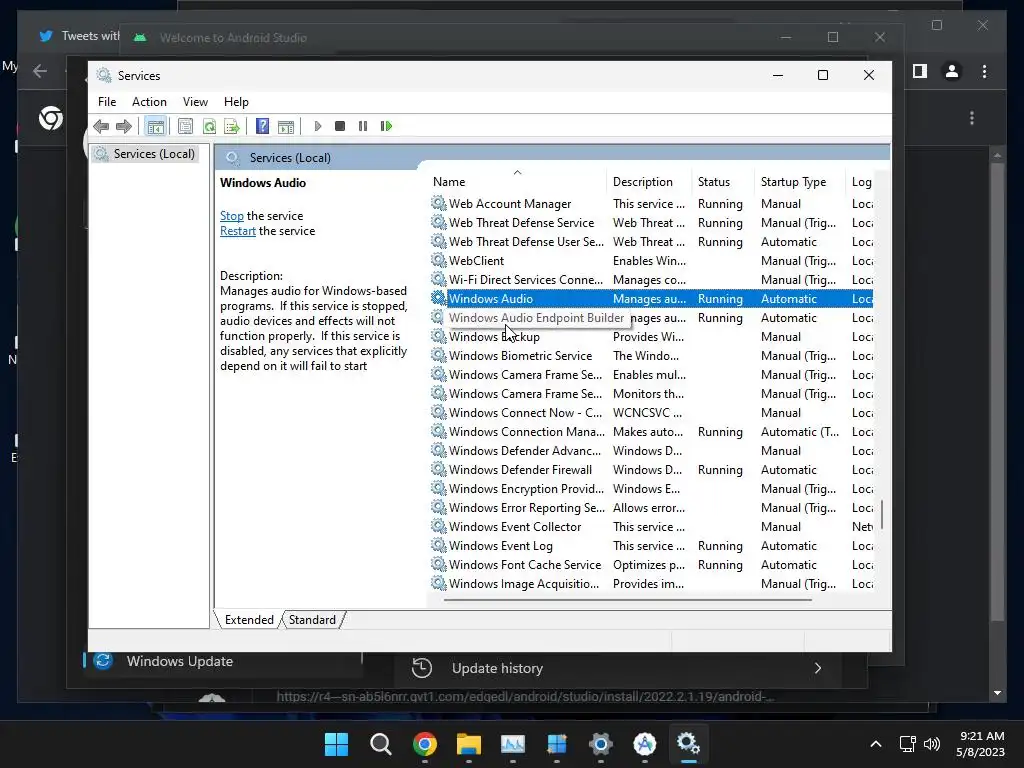This screenshot has height=768, width=1024.
Task: Pause the service with the pause icon
Action: pos(363,126)
